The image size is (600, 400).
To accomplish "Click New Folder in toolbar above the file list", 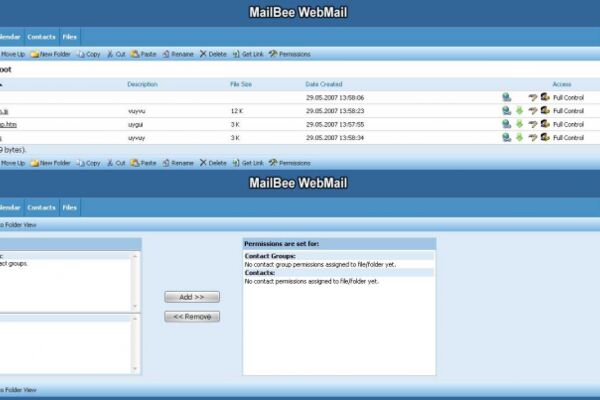I will [51, 54].
